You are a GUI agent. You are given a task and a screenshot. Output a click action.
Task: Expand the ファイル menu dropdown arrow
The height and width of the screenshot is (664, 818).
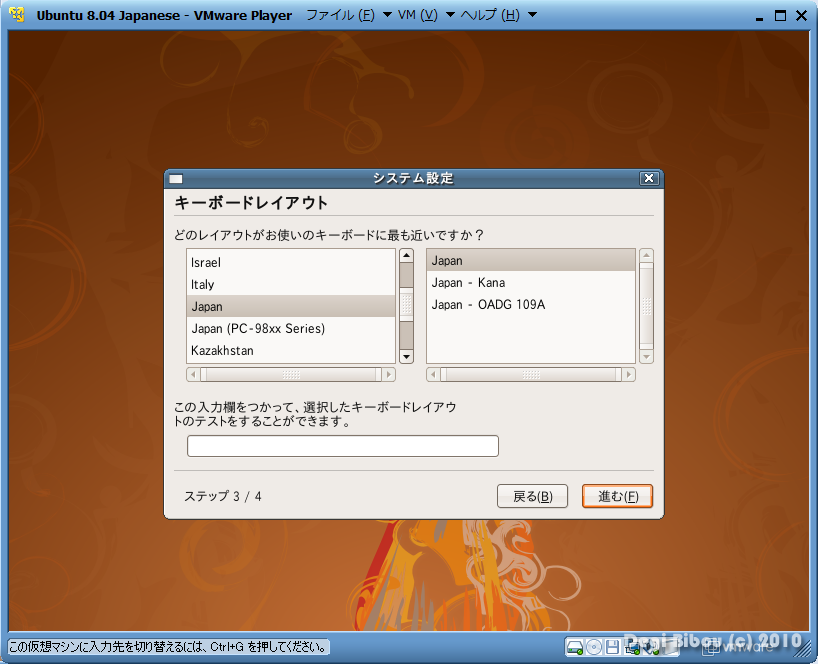388,15
